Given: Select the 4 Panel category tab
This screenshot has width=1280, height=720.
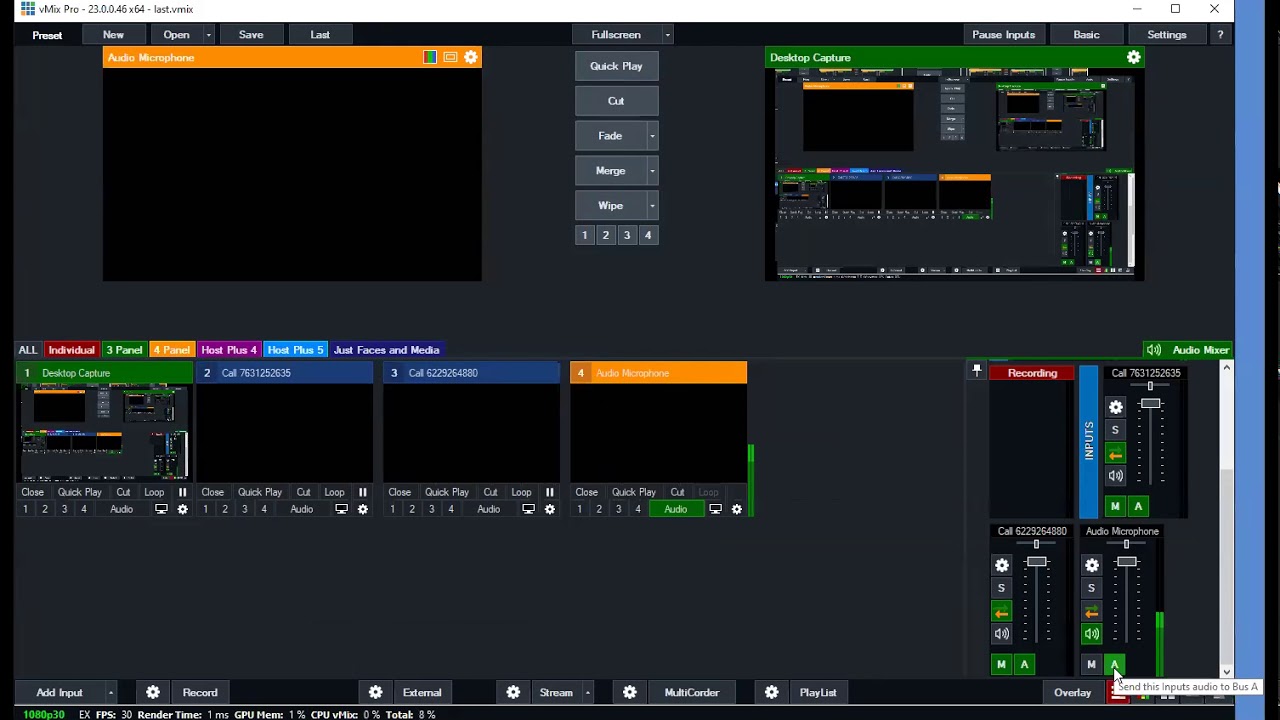Looking at the screenshot, I should (x=171, y=350).
